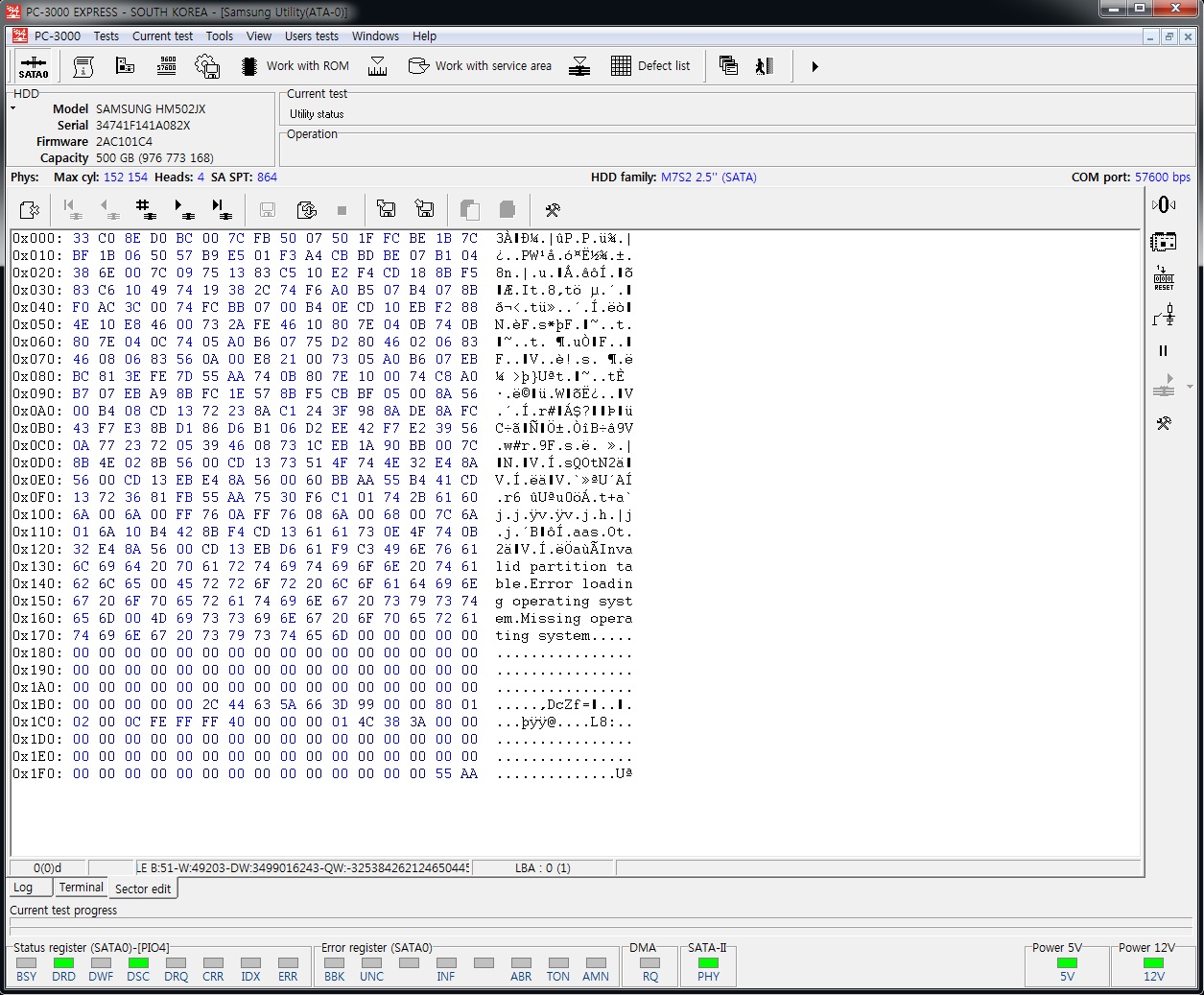The height and width of the screenshot is (995, 1204).
Task: Click the Work with ROM chip icon
Action: (248, 66)
